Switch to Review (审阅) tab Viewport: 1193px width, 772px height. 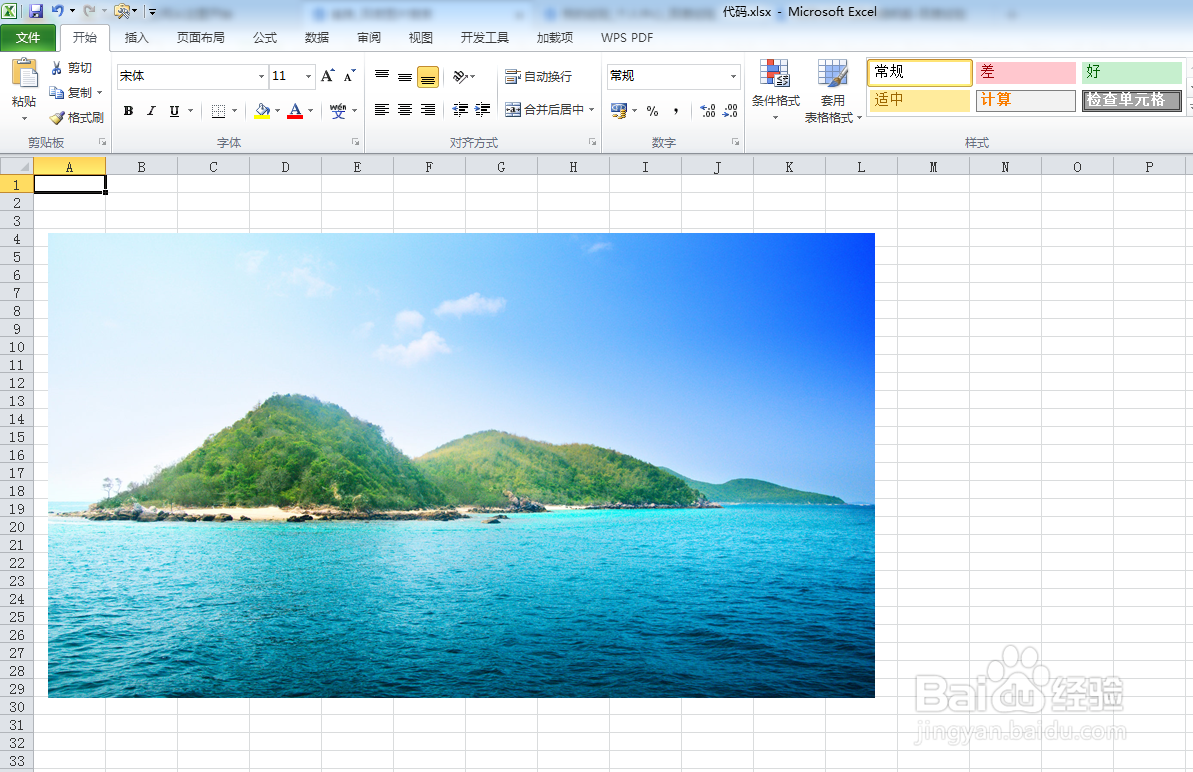[369, 37]
